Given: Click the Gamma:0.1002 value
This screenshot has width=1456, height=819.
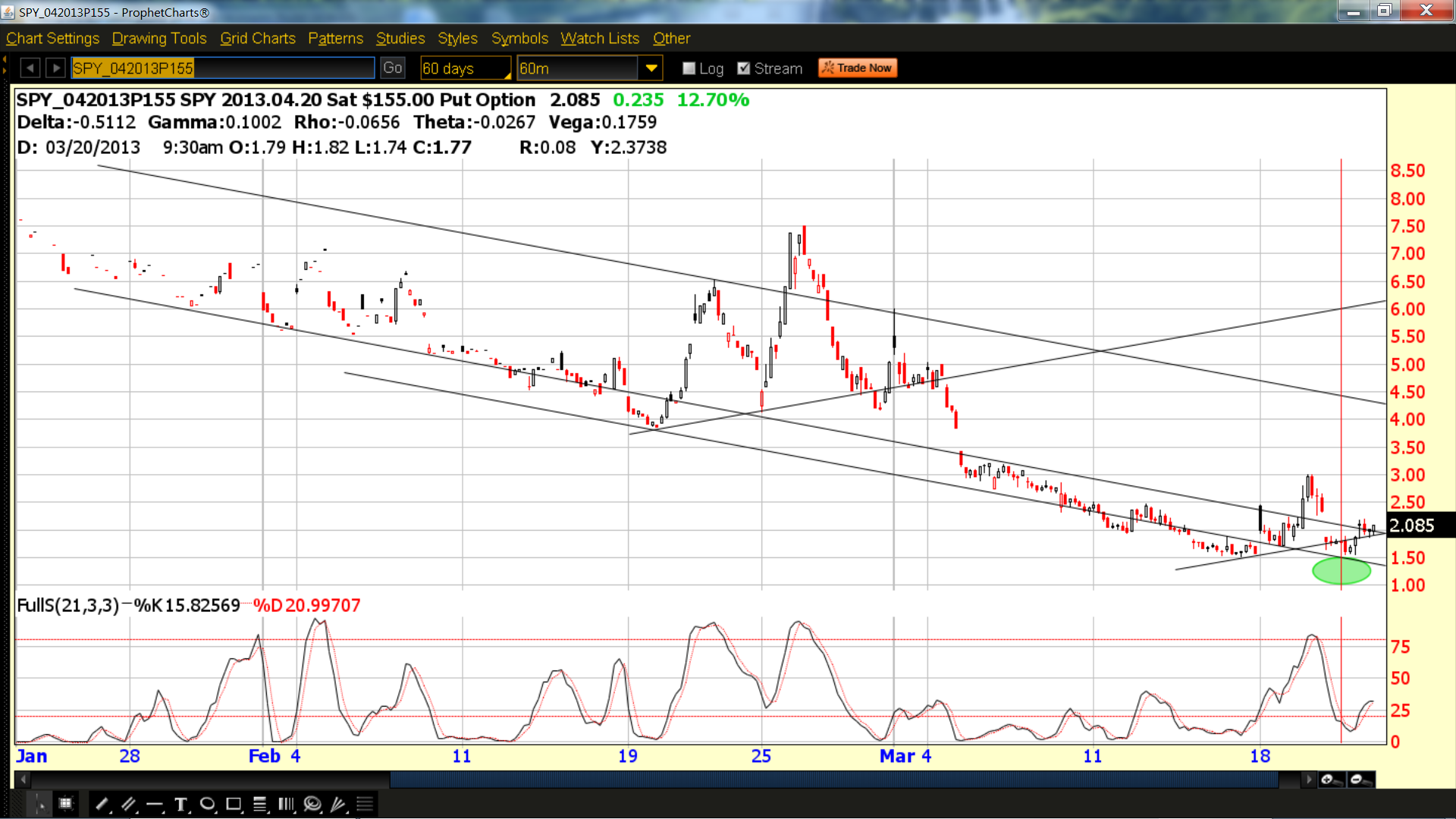Looking at the screenshot, I should [214, 122].
